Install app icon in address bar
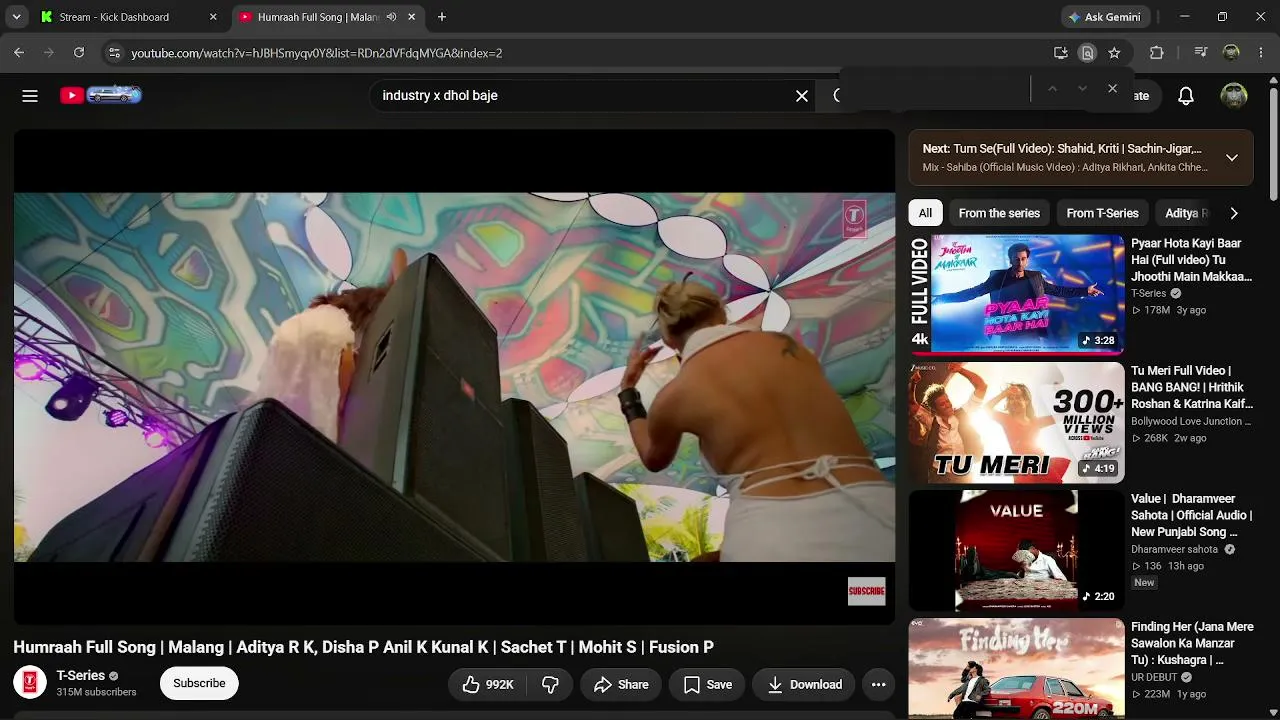The height and width of the screenshot is (720, 1280). (1061, 53)
